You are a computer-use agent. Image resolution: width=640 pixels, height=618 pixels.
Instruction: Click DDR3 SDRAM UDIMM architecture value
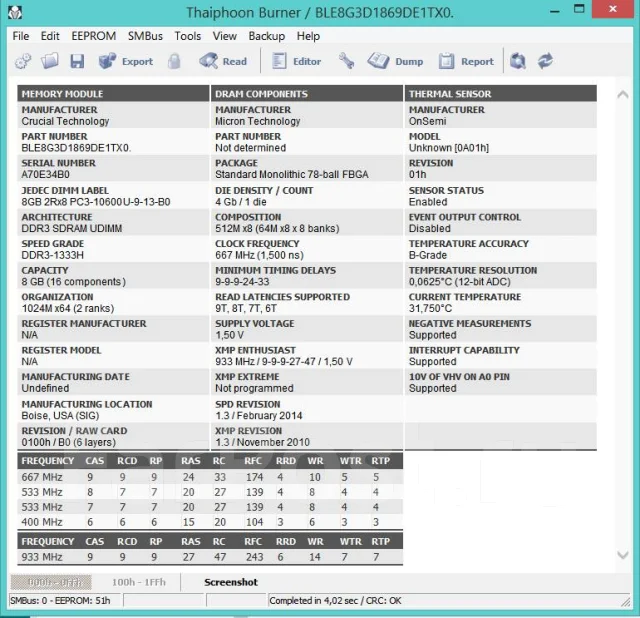(72, 229)
